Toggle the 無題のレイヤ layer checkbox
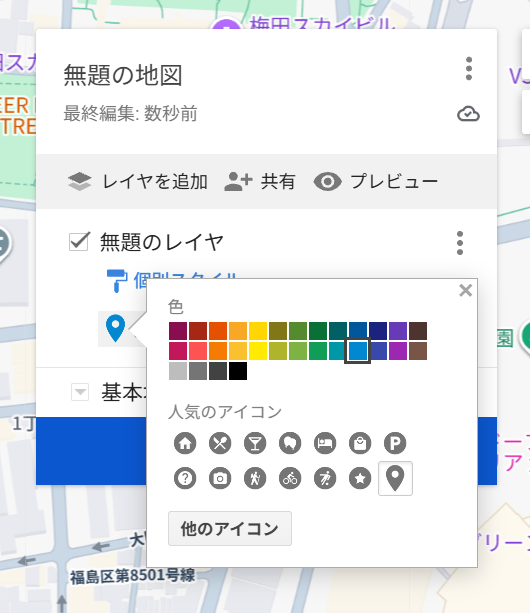Image resolution: width=530 pixels, height=613 pixels. pyautogui.click(x=79, y=242)
